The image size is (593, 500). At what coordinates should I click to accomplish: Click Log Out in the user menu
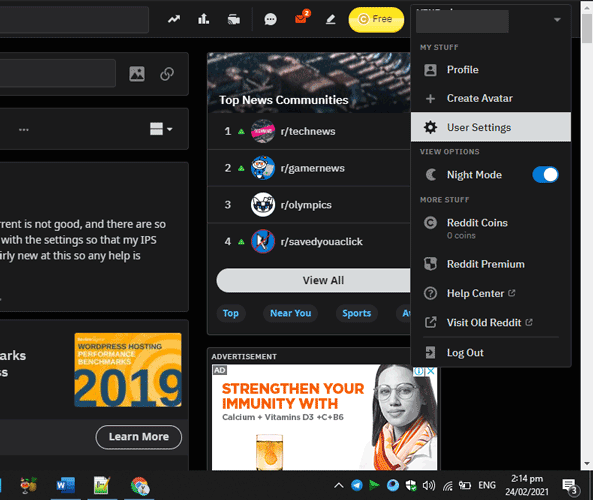click(491, 352)
